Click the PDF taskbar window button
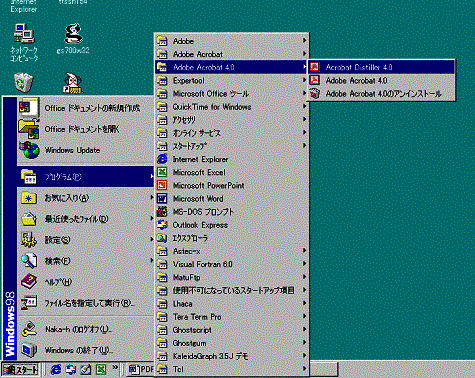Image resolution: width=475 pixels, height=378 pixels. pyautogui.click(x=141, y=369)
